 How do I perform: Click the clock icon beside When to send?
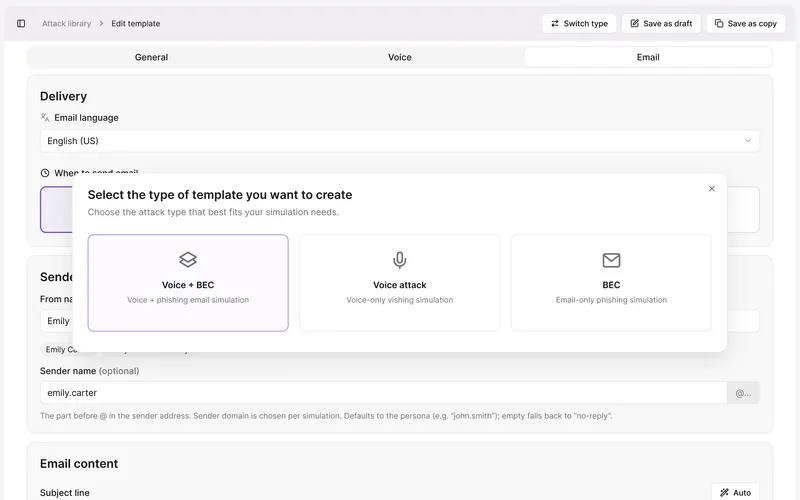click(x=45, y=173)
